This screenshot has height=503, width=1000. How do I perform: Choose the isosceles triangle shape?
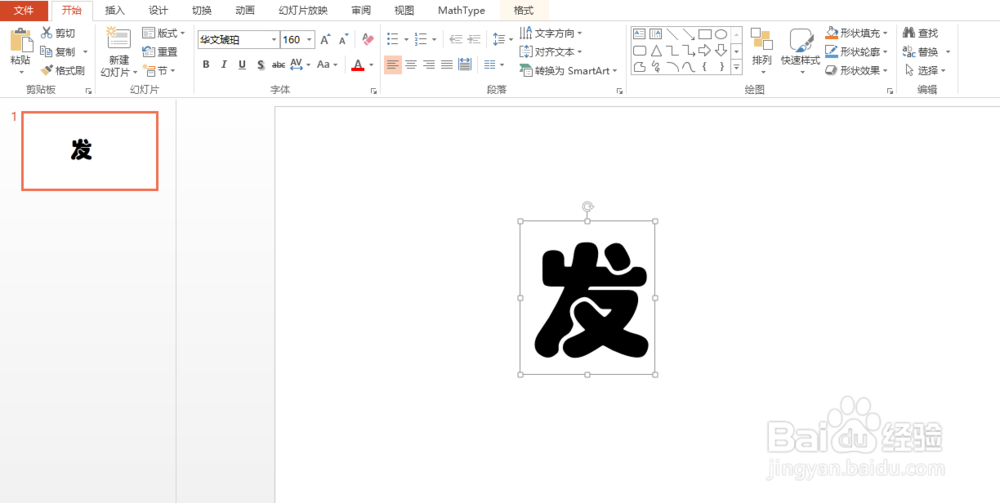click(x=656, y=50)
